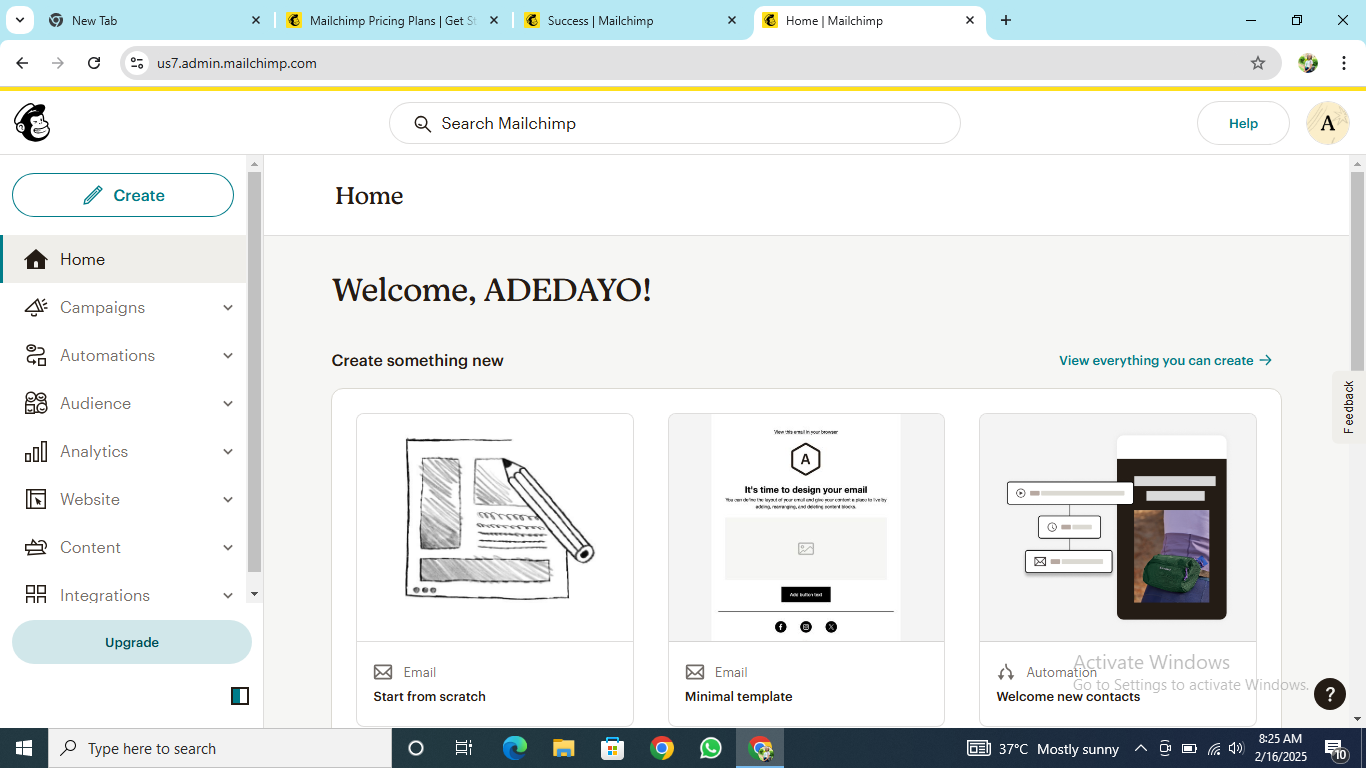The width and height of the screenshot is (1366, 768).
Task: Collapse the sidebar with the panel icon
Action: 240,696
